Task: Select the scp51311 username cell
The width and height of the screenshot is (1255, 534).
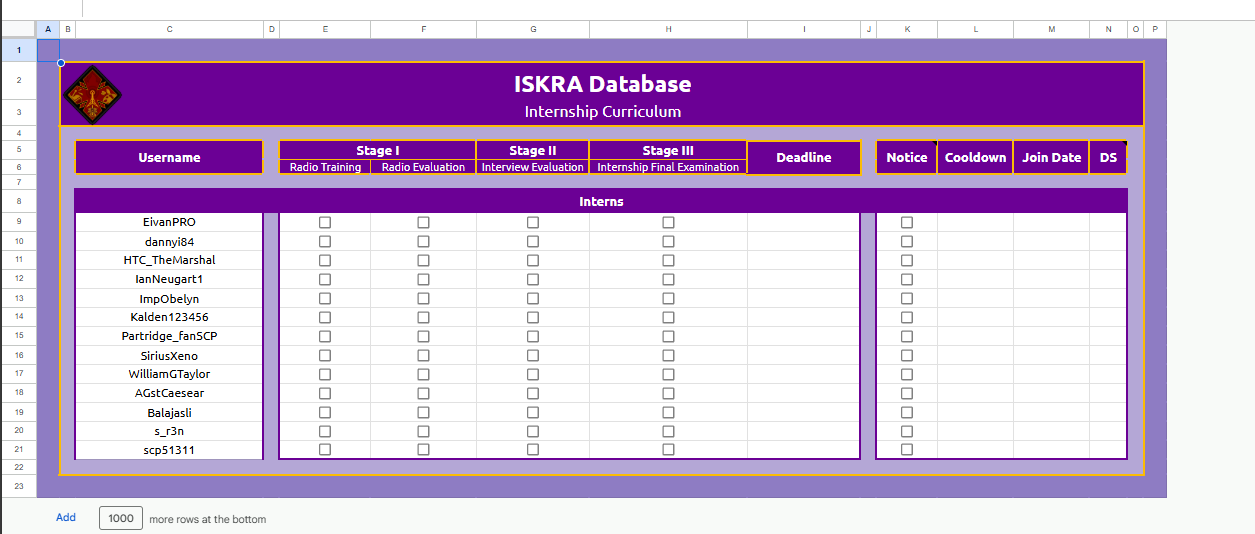Action: pos(169,450)
